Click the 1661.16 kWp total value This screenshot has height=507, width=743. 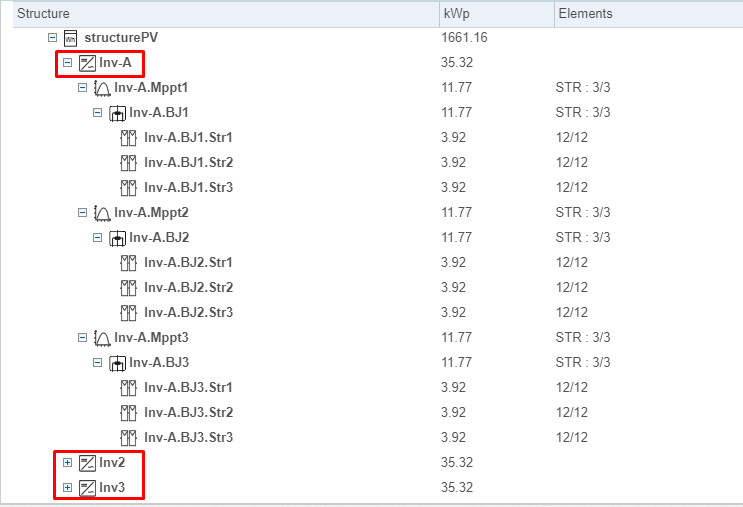pyautogui.click(x=464, y=38)
